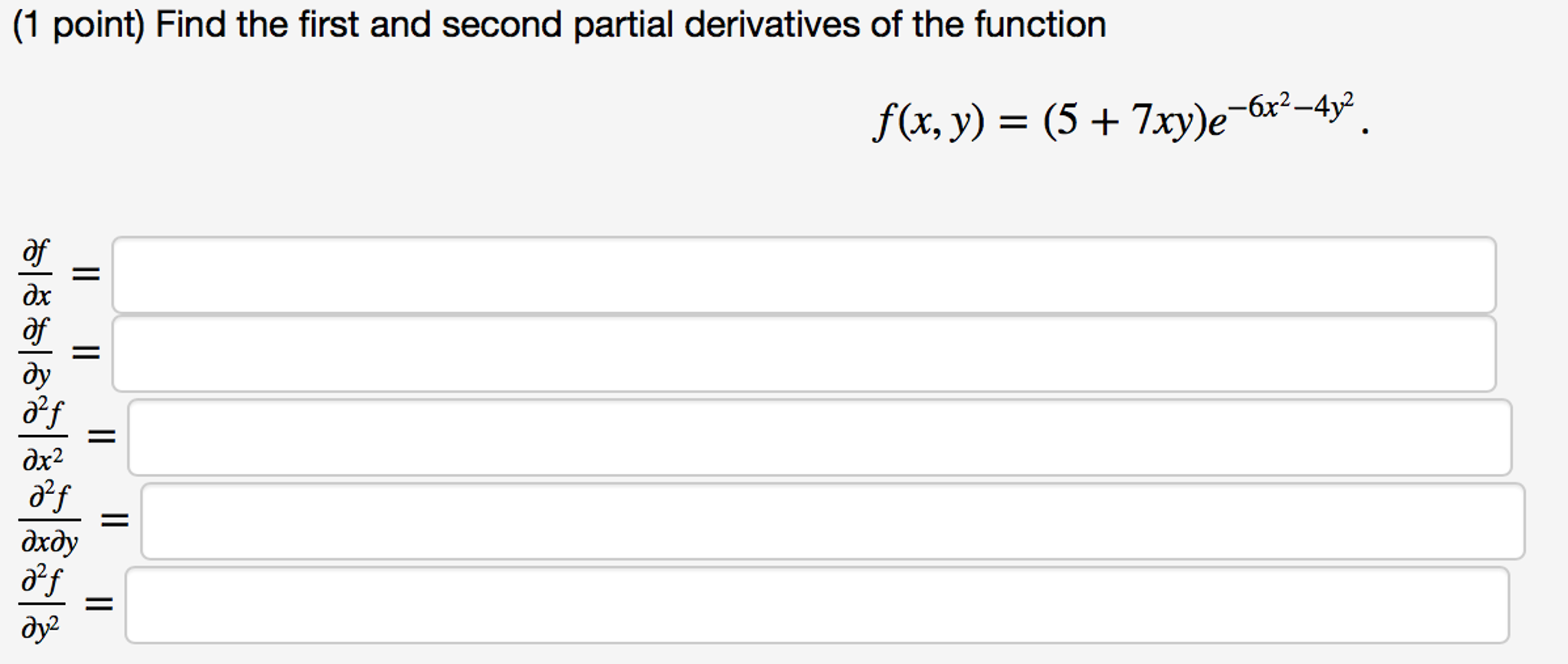Click the ∂²f/∂x∂y derivative label
The height and width of the screenshot is (664, 1568).
click(50, 518)
